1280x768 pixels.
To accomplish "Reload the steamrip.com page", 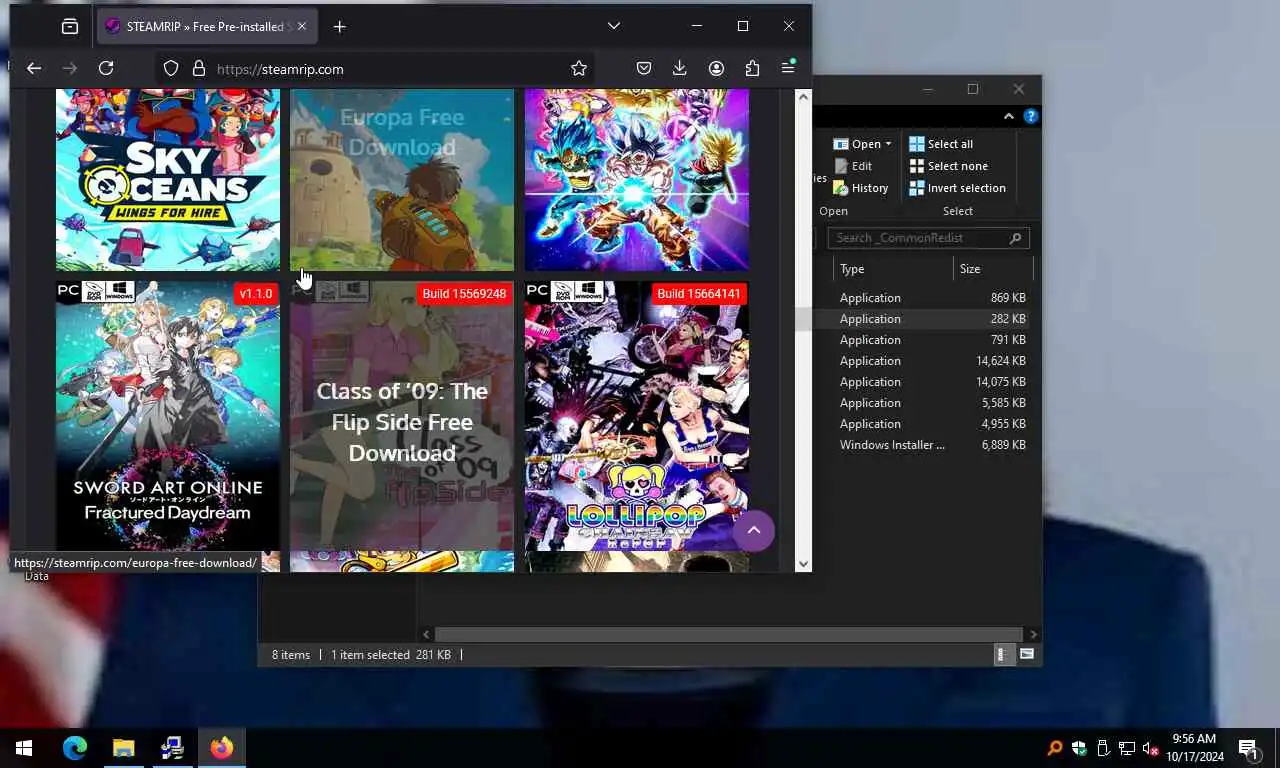I will [x=106, y=68].
